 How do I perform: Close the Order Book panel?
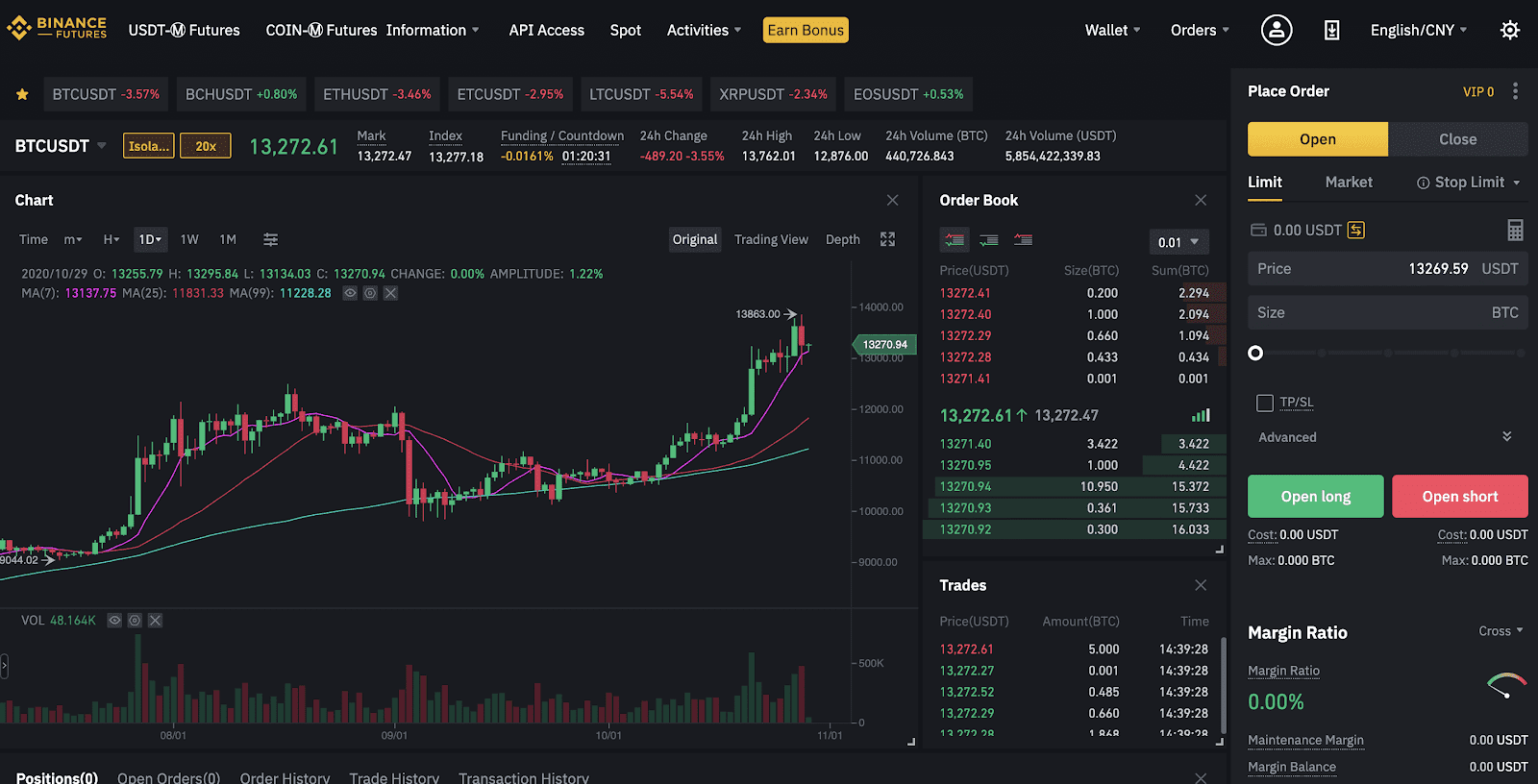[1201, 200]
